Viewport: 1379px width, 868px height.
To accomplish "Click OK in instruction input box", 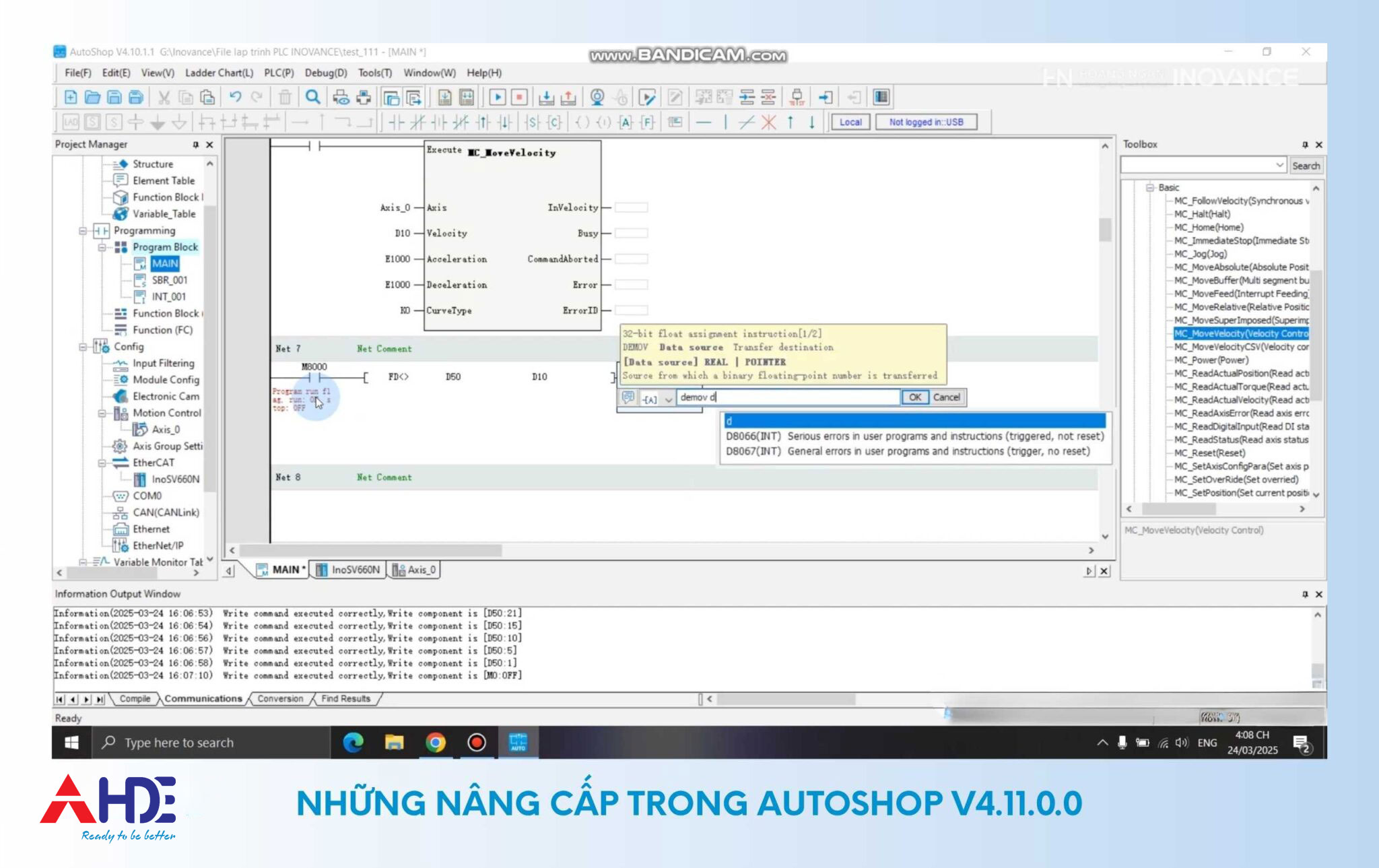I will click(x=914, y=397).
